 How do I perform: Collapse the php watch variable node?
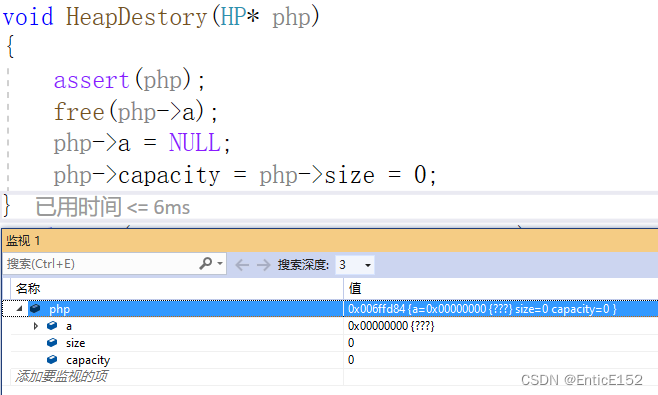point(19,309)
